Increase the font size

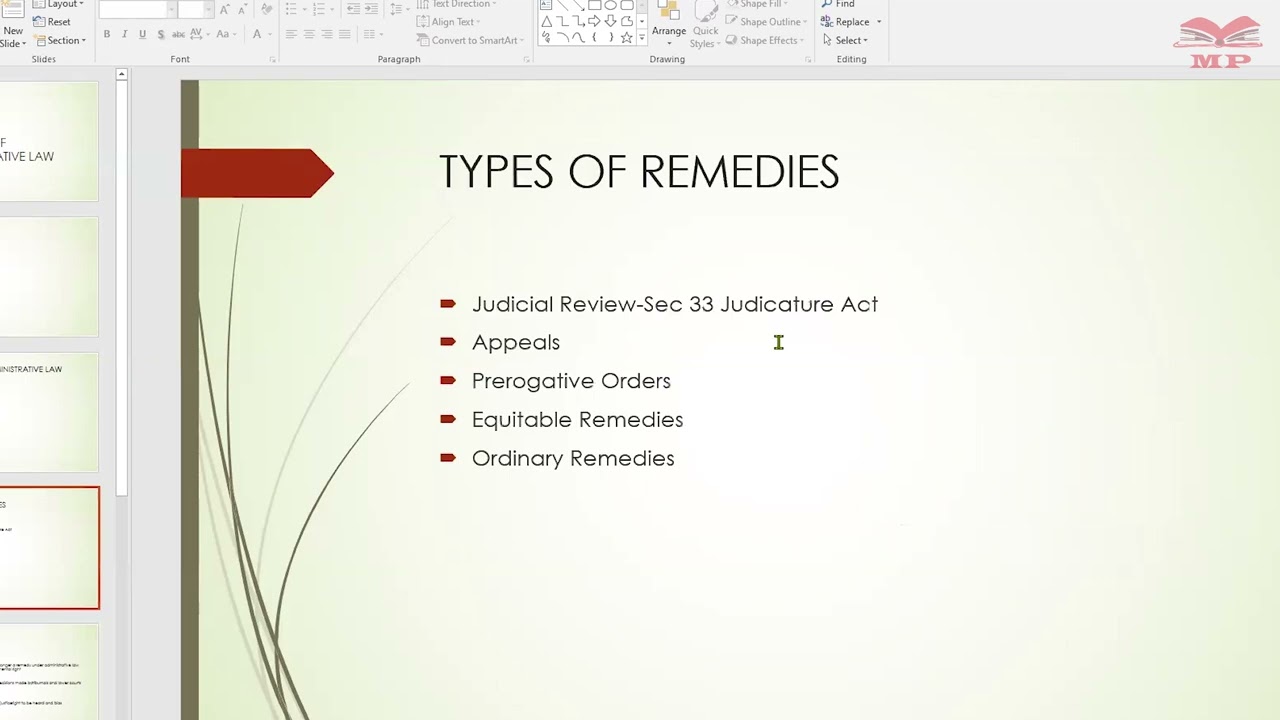coord(224,9)
